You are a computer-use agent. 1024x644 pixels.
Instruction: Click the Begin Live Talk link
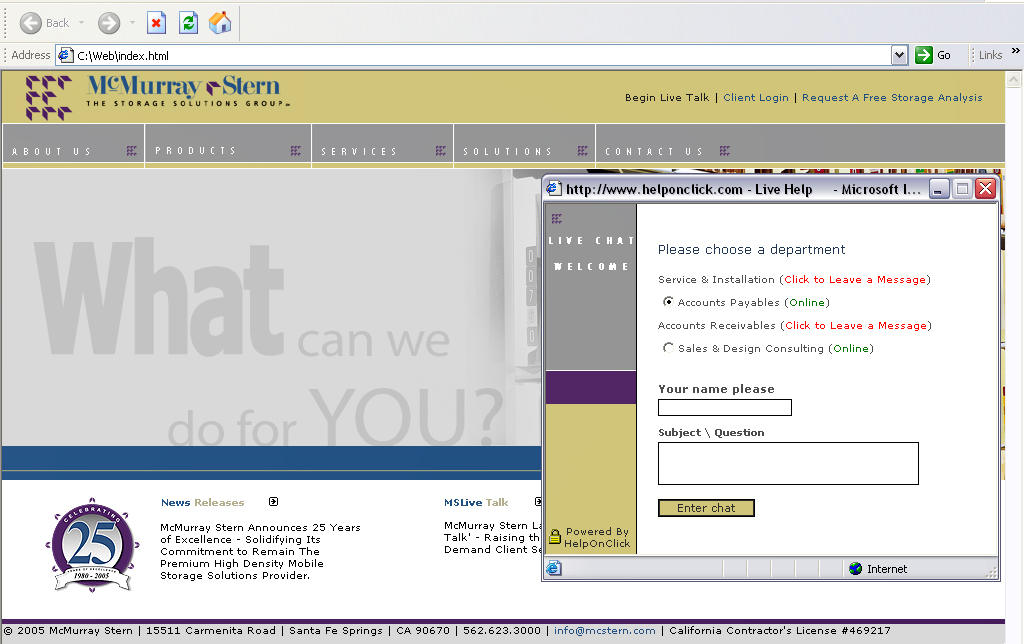point(667,97)
